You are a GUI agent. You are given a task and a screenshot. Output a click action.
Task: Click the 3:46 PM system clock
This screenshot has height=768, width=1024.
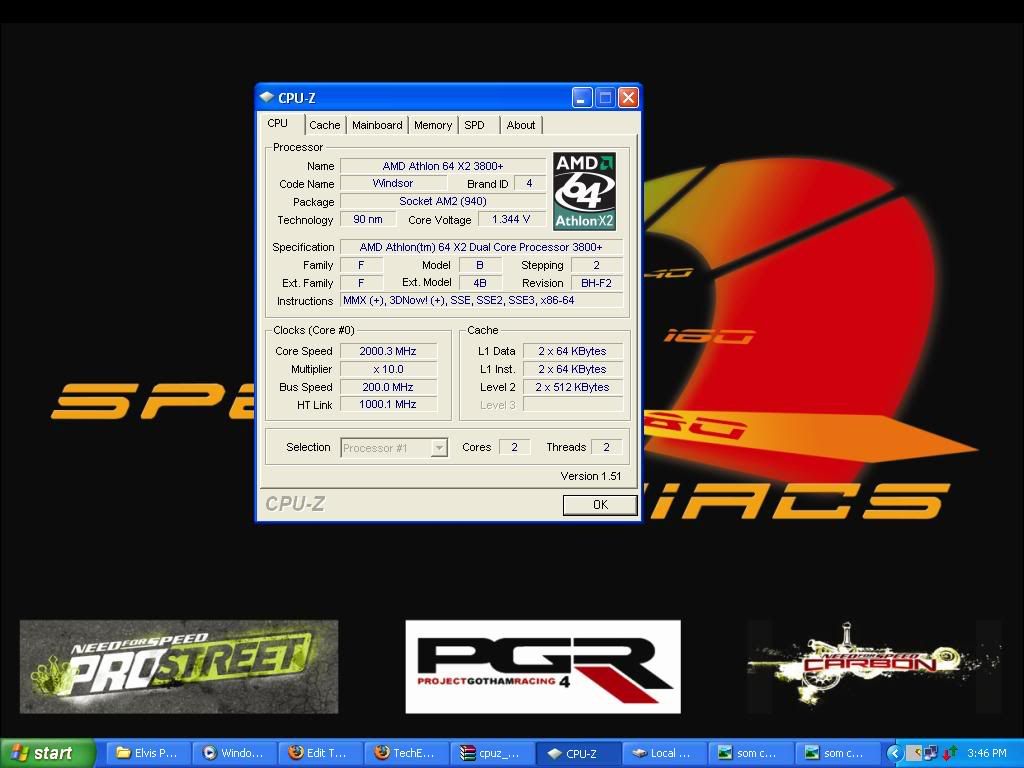coord(987,753)
